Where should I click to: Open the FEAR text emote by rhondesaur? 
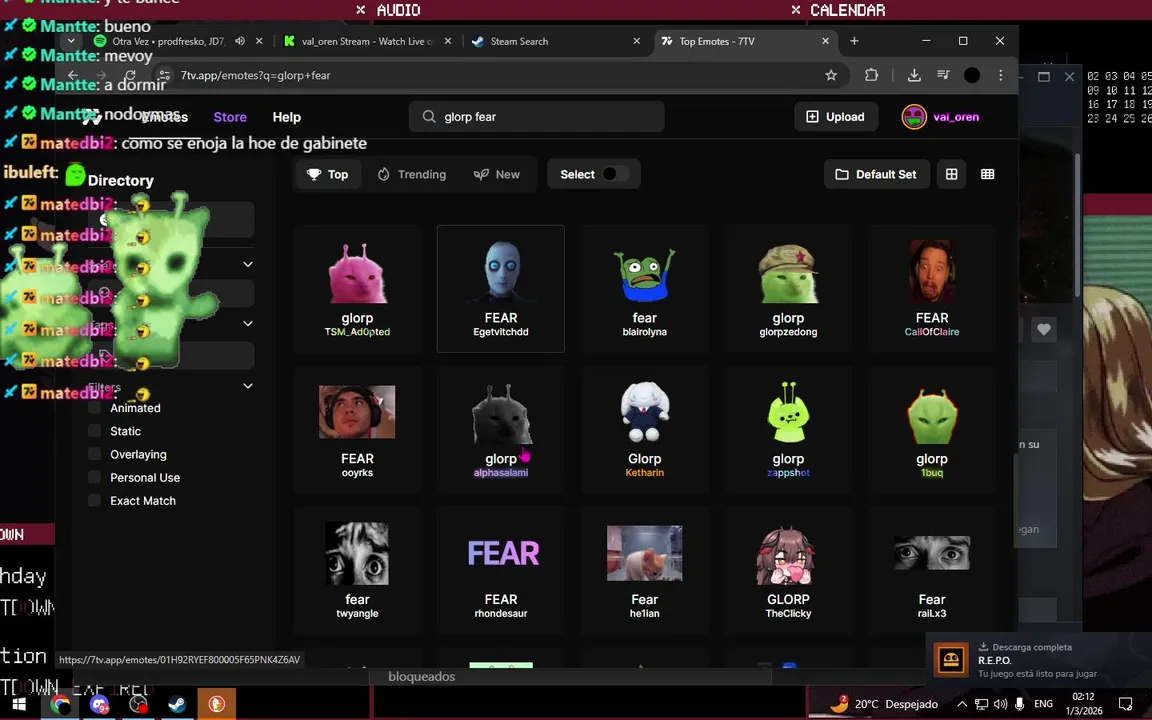click(x=501, y=571)
